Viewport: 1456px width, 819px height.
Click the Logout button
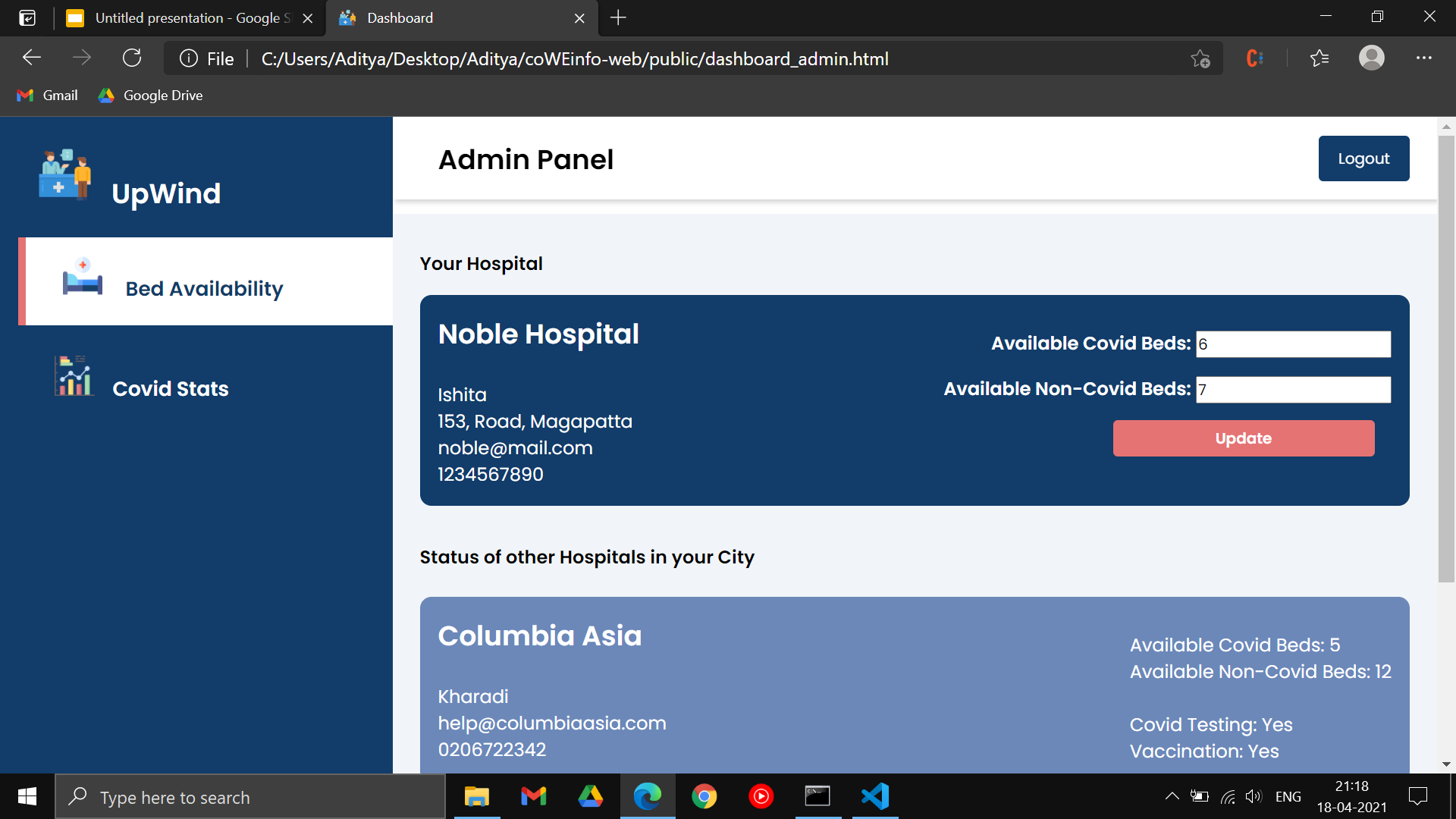[1363, 158]
